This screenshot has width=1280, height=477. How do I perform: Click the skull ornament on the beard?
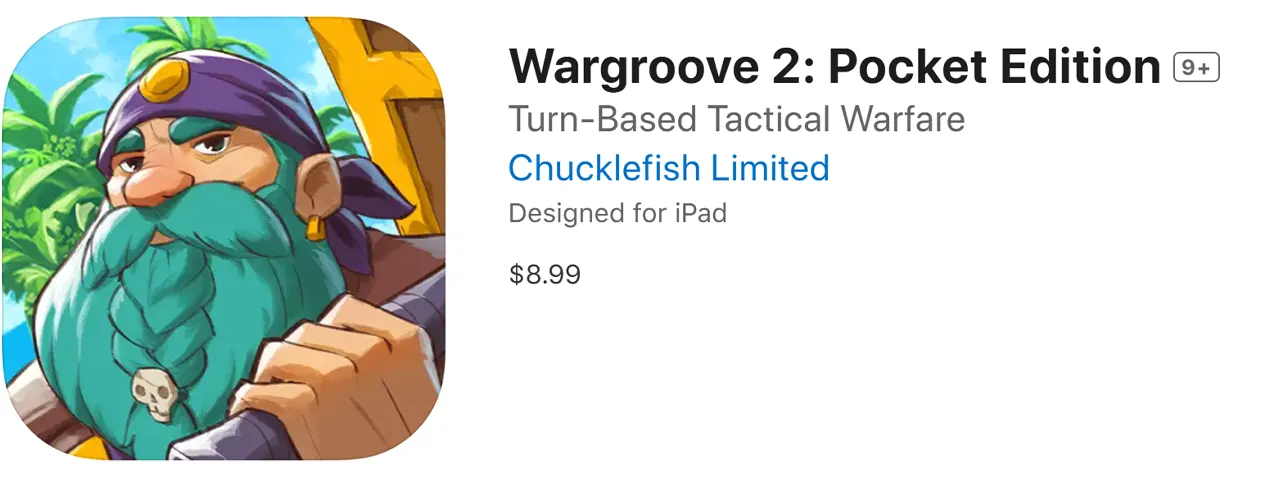coord(153,395)
